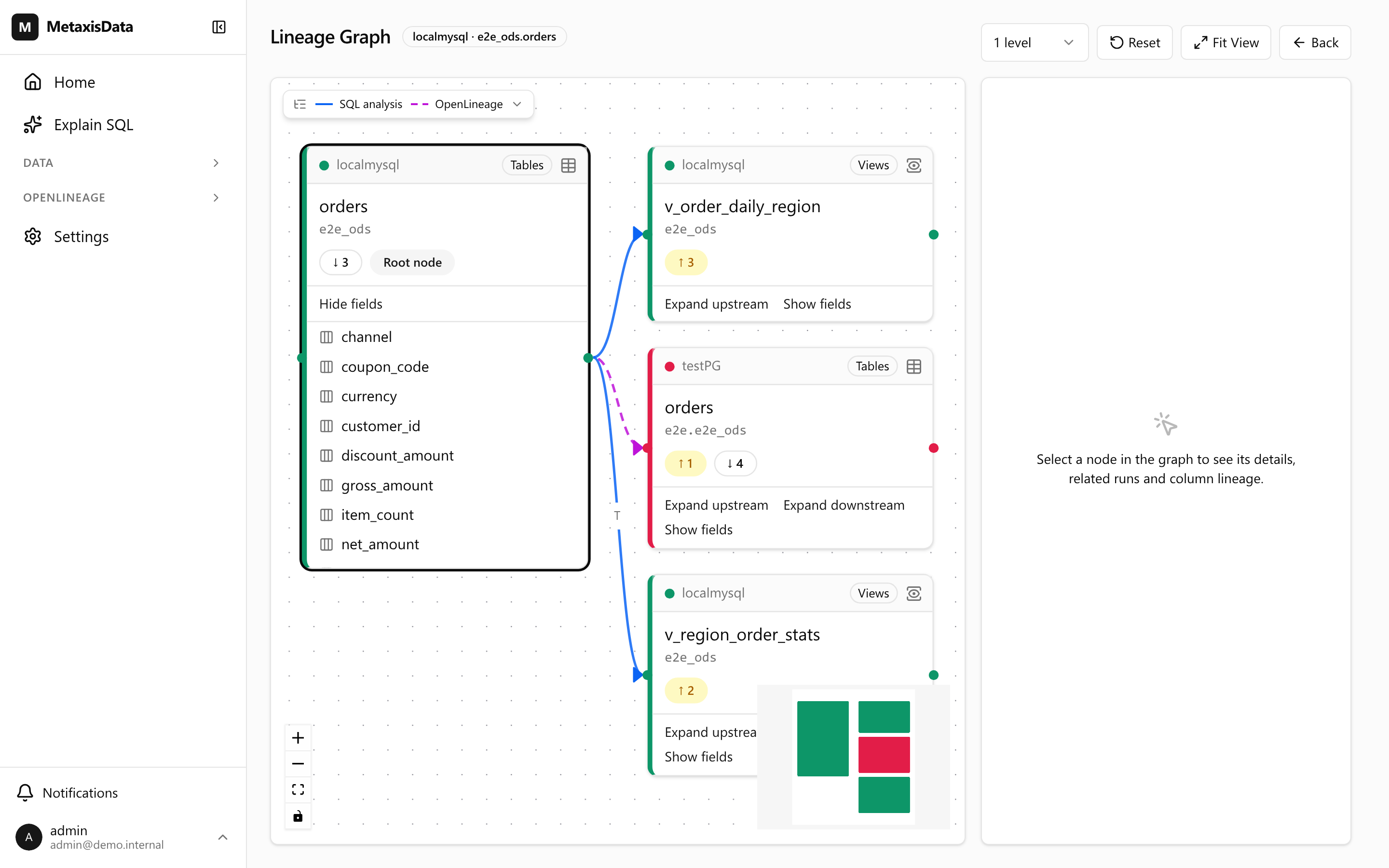Expand admin account menu chevron

[223, 837]
